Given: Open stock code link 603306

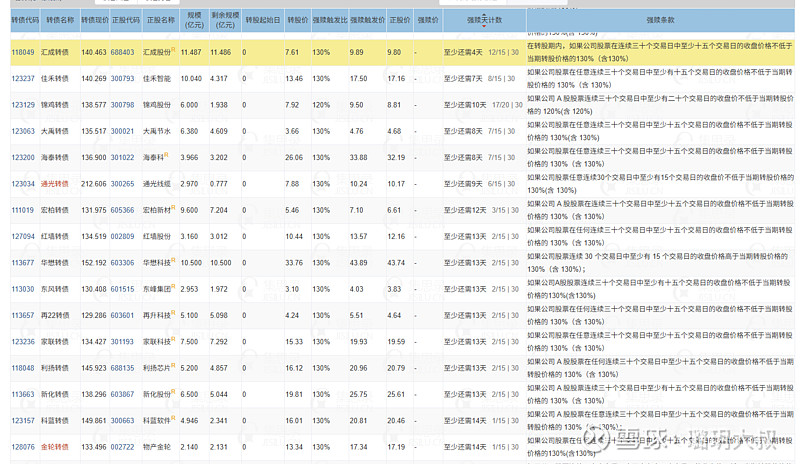Looking at the screenshot, I should pyautogui.click(x=122, y=263).
